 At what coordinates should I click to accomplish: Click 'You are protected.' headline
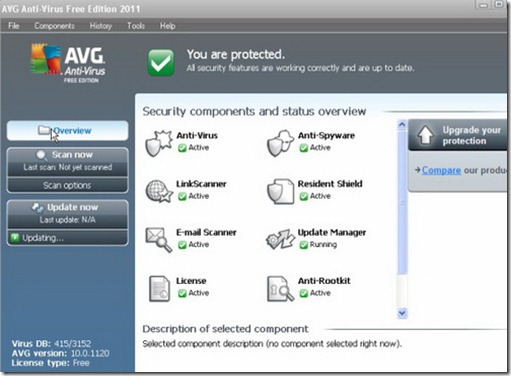coord(236,54)
